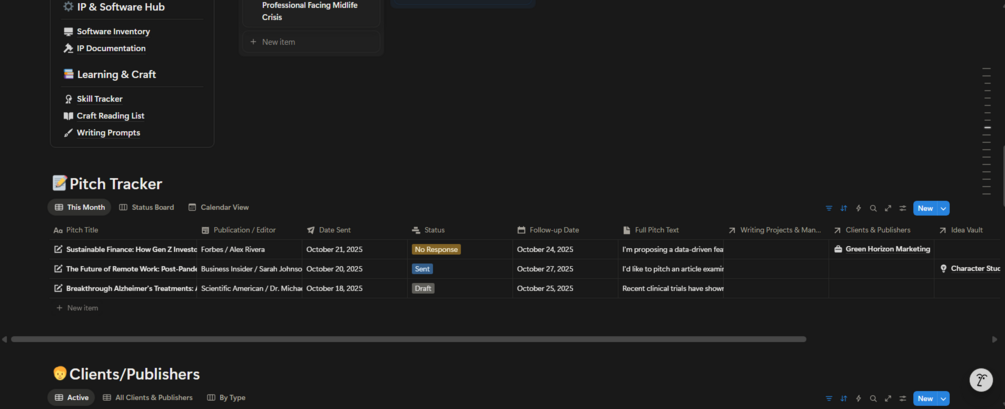Open the Clients/Publishers sort icon

(x=843, y=398)
